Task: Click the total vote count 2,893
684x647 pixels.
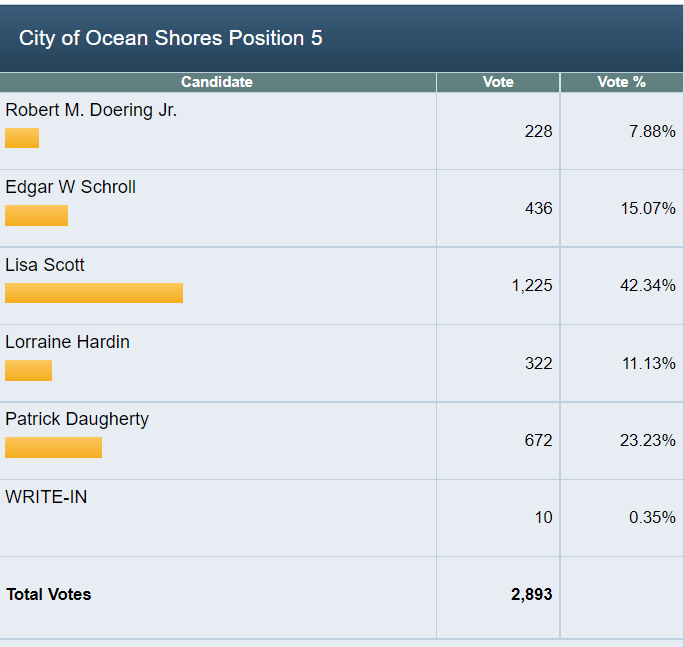Action: point(531,594)
